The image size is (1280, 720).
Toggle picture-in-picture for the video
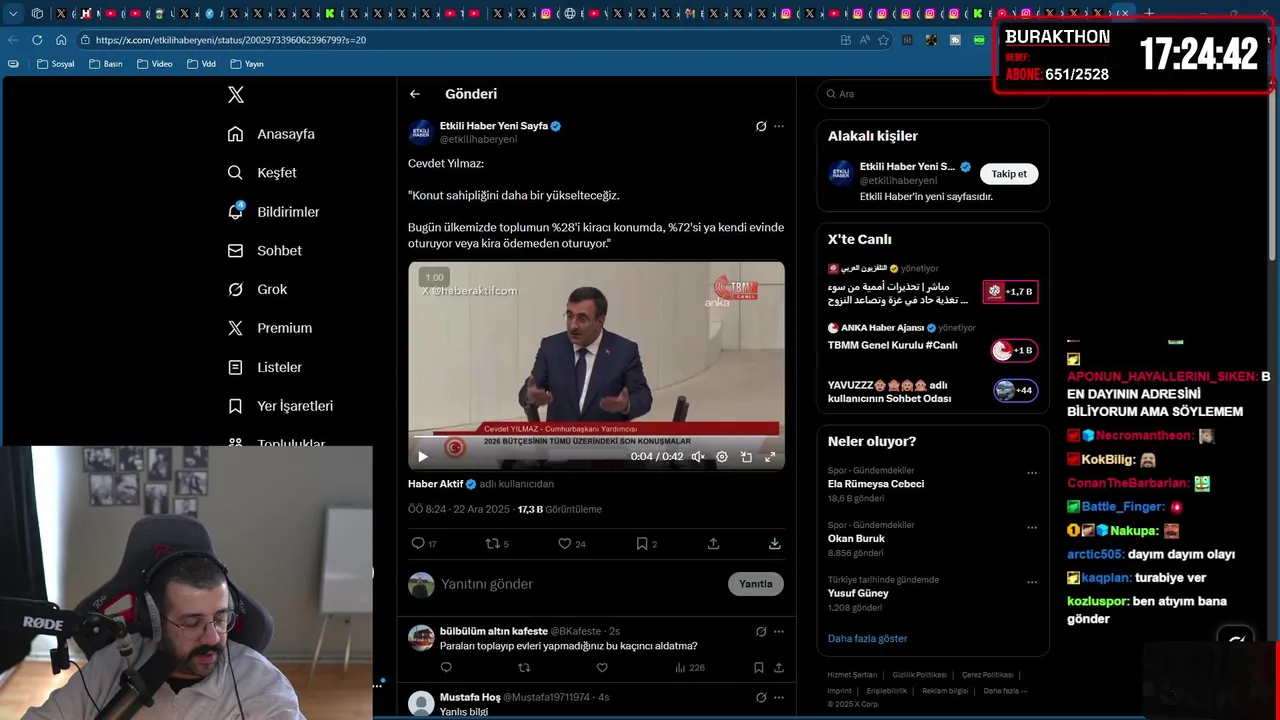click(746, 456)
